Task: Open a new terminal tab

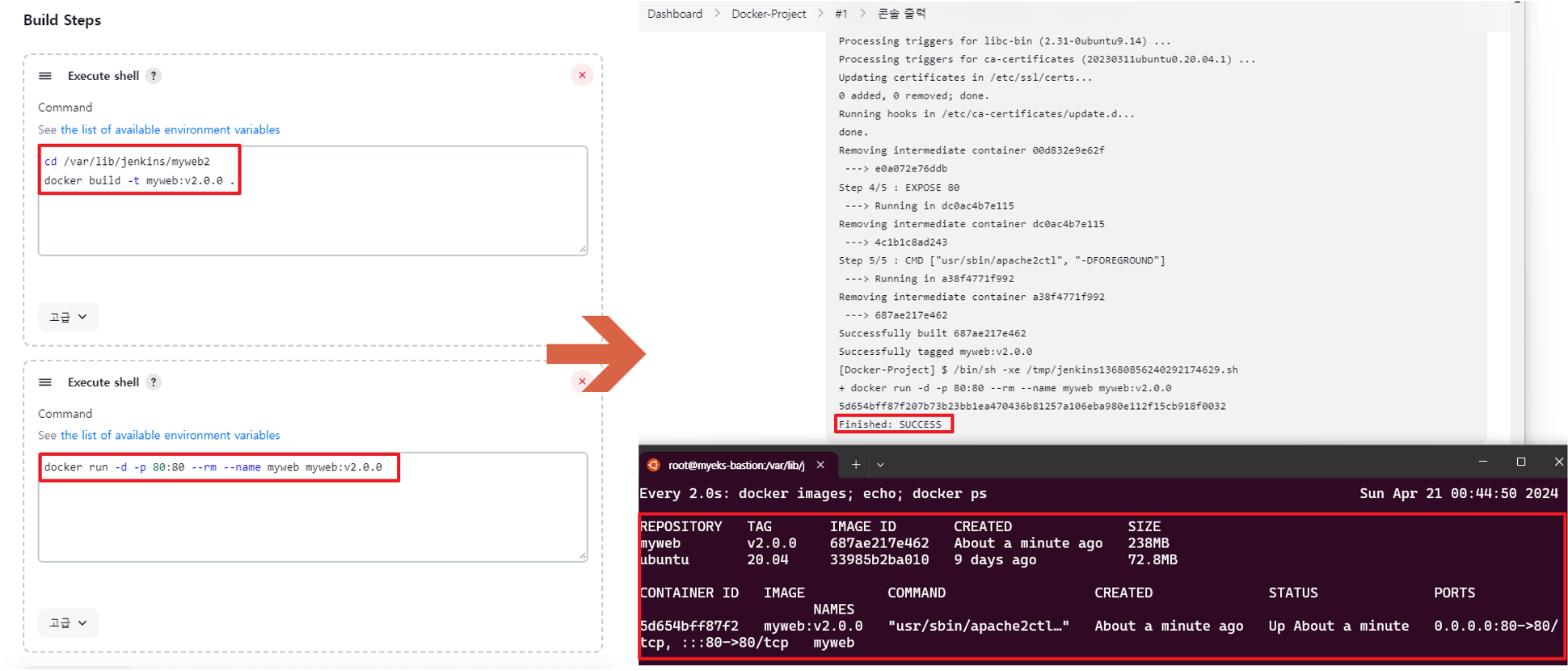Action: point(856,465)
